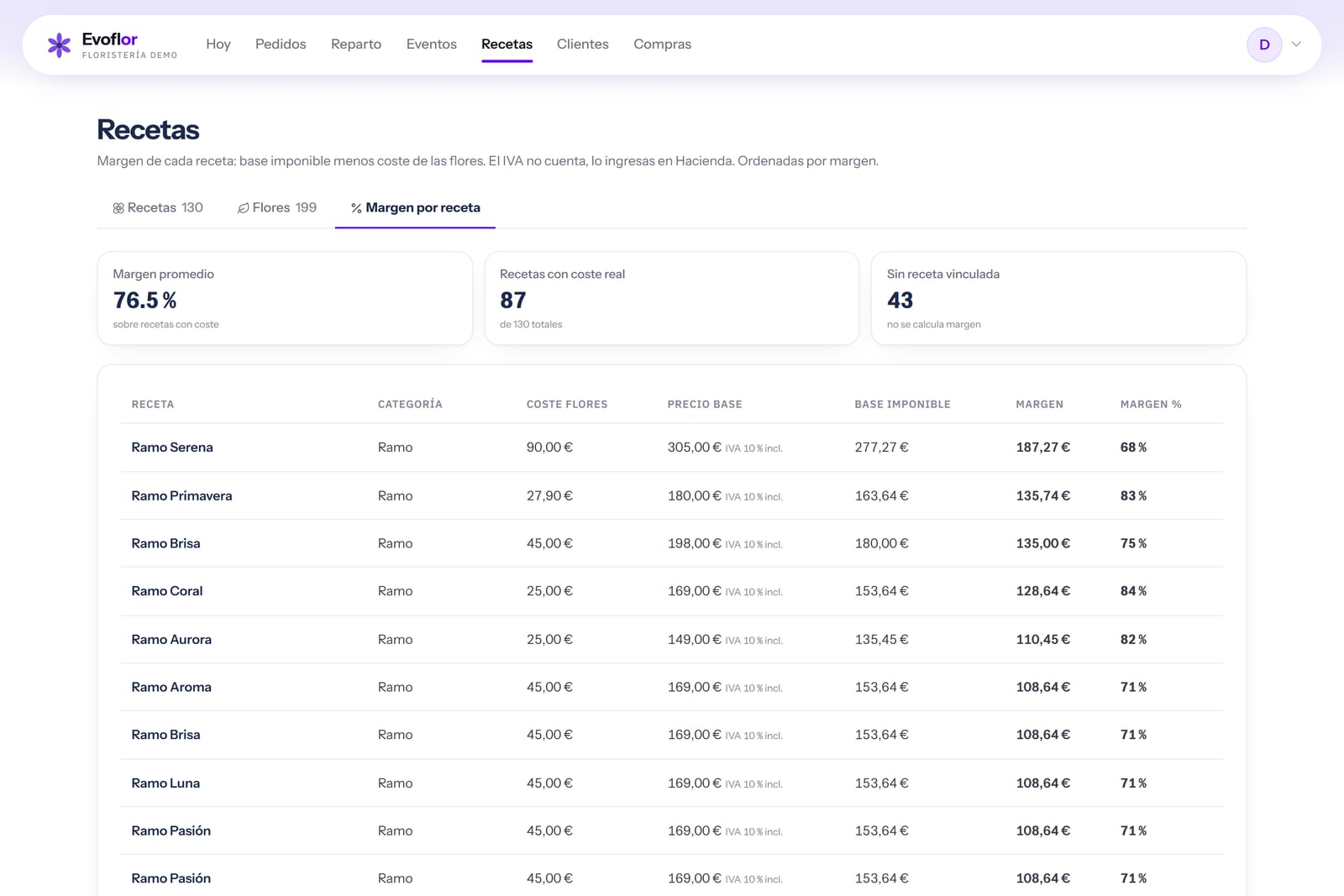Click the COSTE FLORES column header

point(567,404)
